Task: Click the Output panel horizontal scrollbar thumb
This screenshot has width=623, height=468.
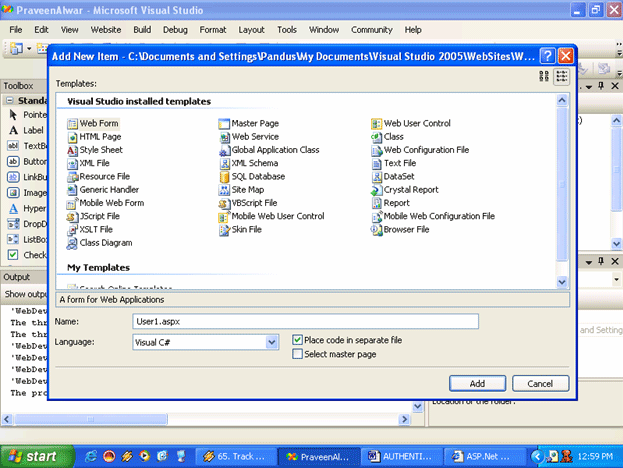Action: 91,419
